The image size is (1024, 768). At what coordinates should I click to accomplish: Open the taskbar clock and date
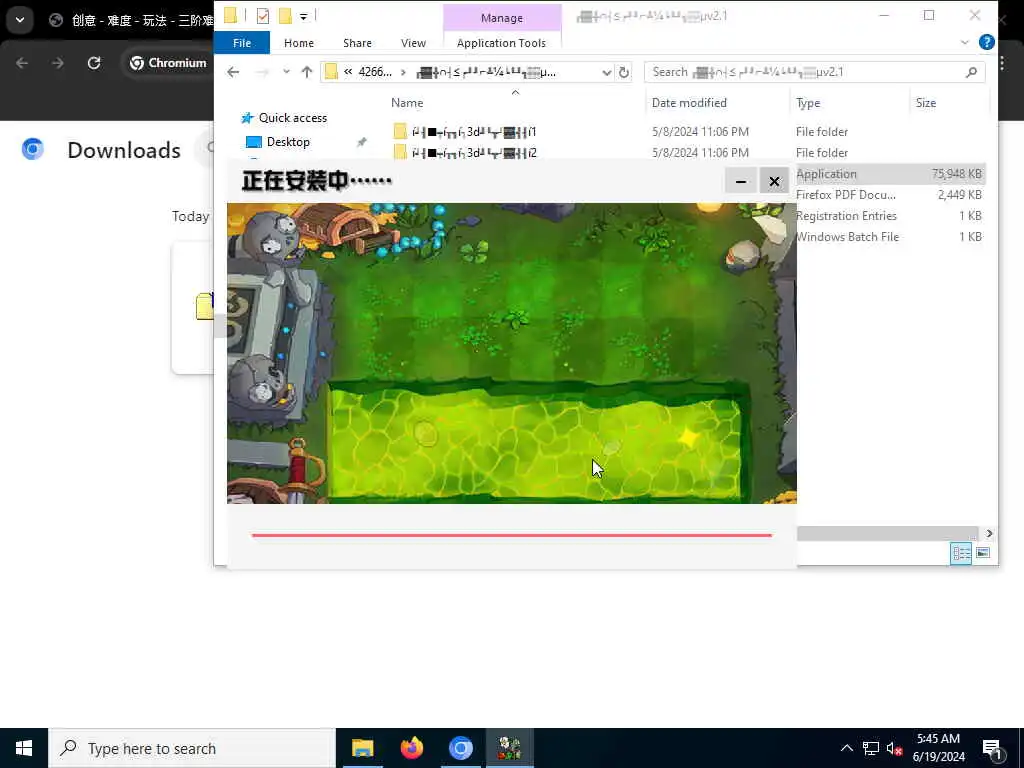pyautogui.click(x=938, y=748)
